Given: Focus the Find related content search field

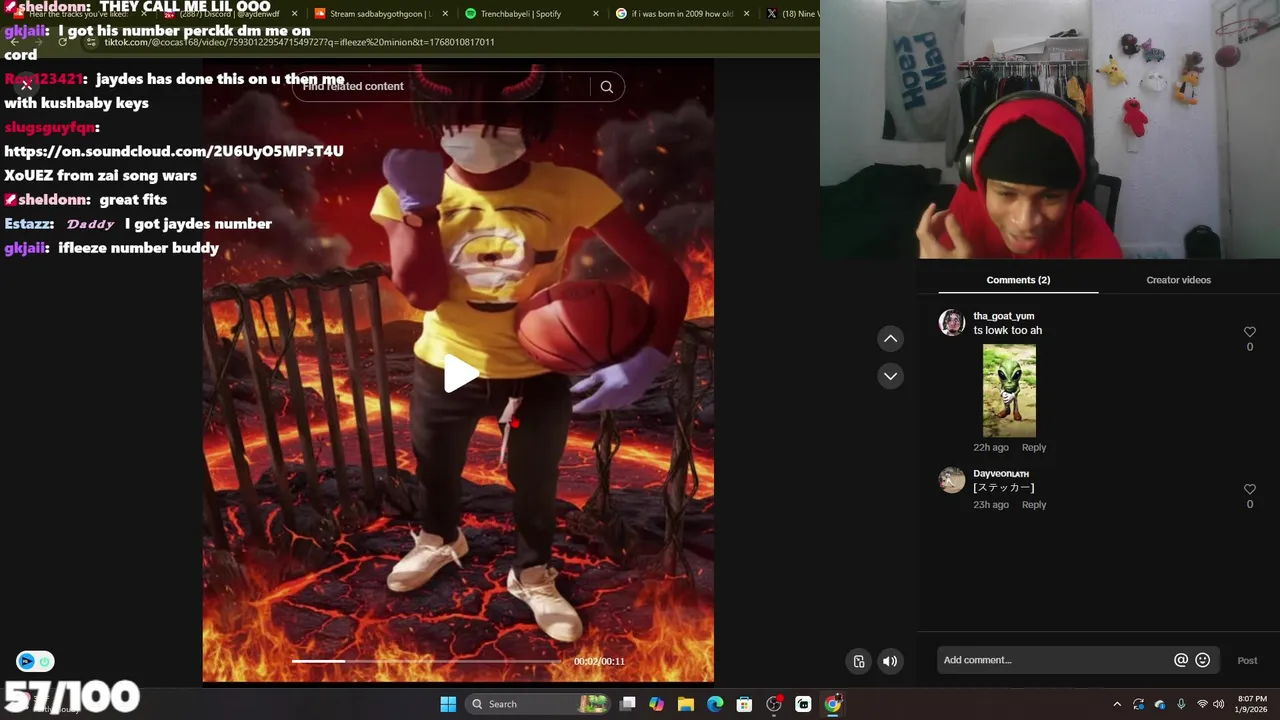Looking at the screenshot, I should click(x=440, y=86).
